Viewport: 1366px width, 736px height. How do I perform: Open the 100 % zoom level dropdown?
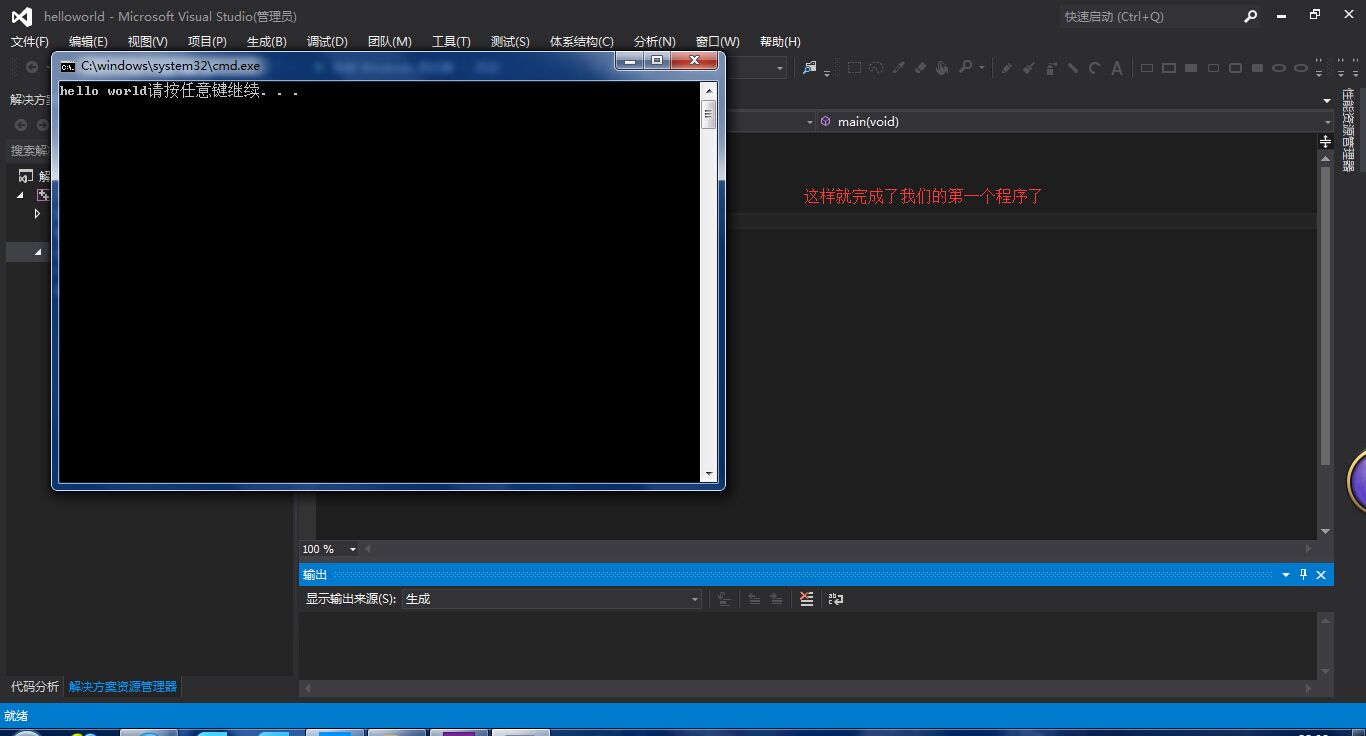tap(352, 549)
